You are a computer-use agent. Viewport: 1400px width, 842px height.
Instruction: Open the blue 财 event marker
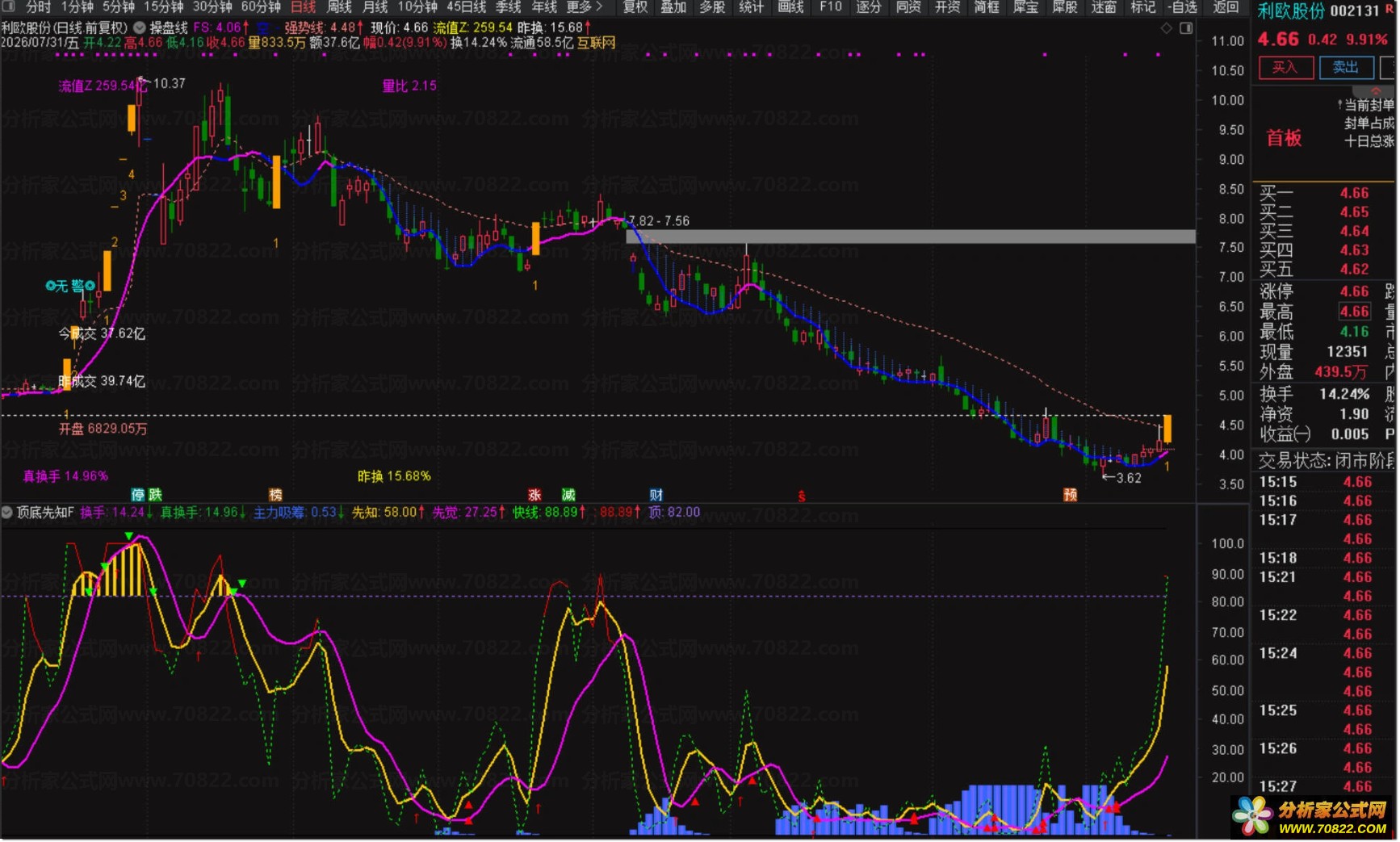pos(656,495)
